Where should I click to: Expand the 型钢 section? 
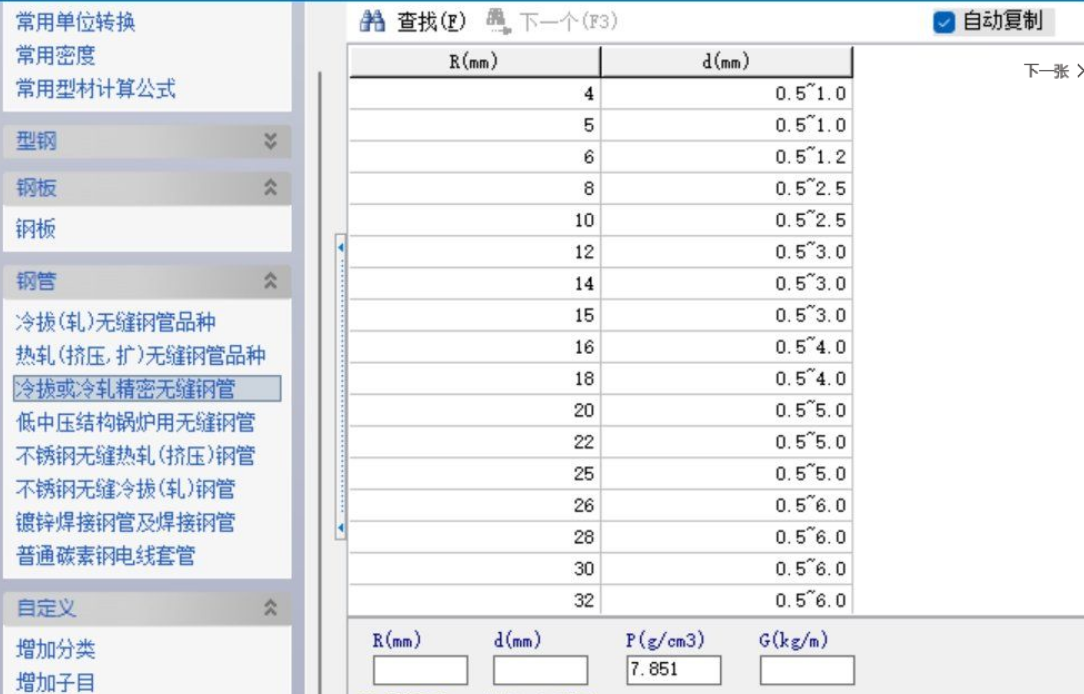click(270, 142)
